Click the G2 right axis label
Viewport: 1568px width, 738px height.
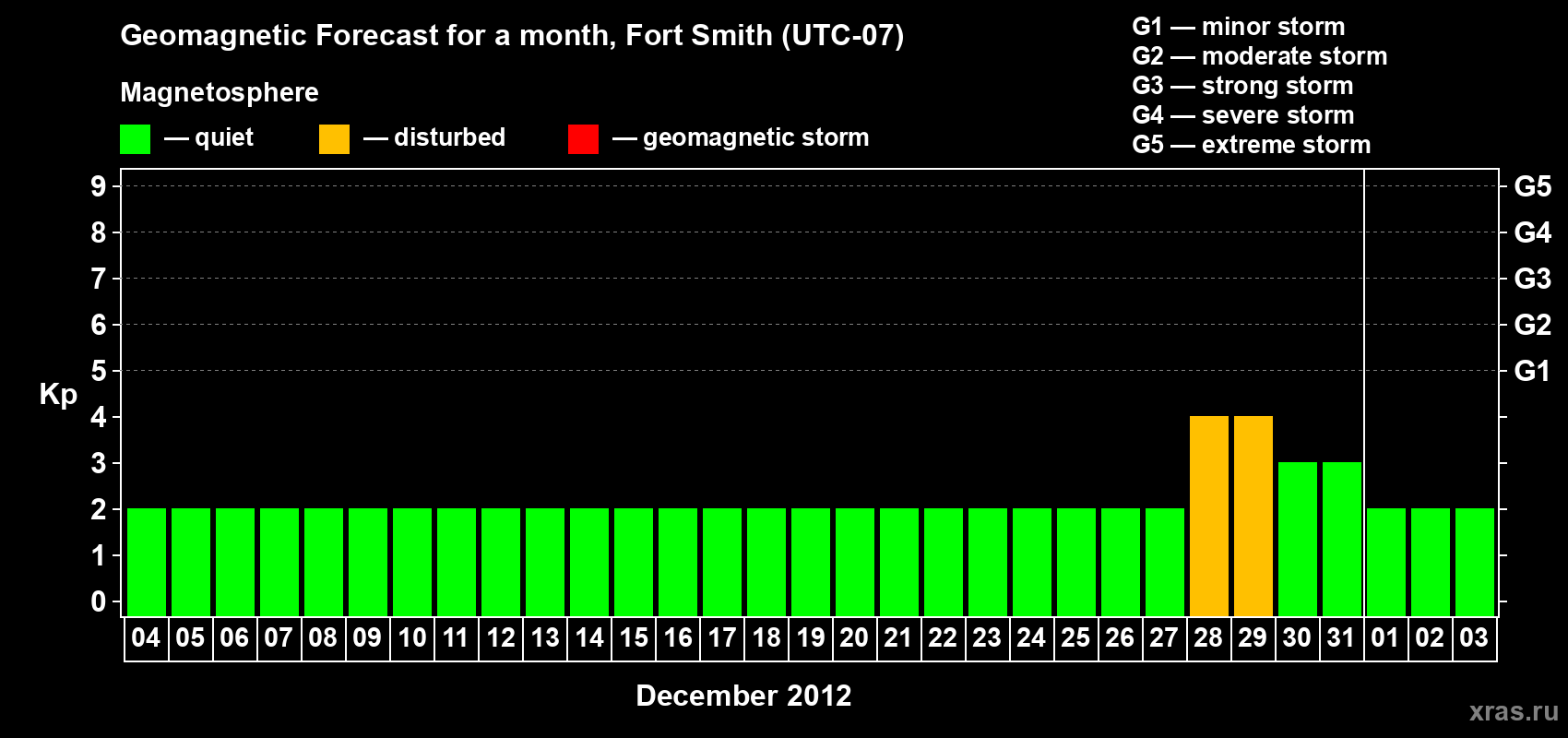1533,325
